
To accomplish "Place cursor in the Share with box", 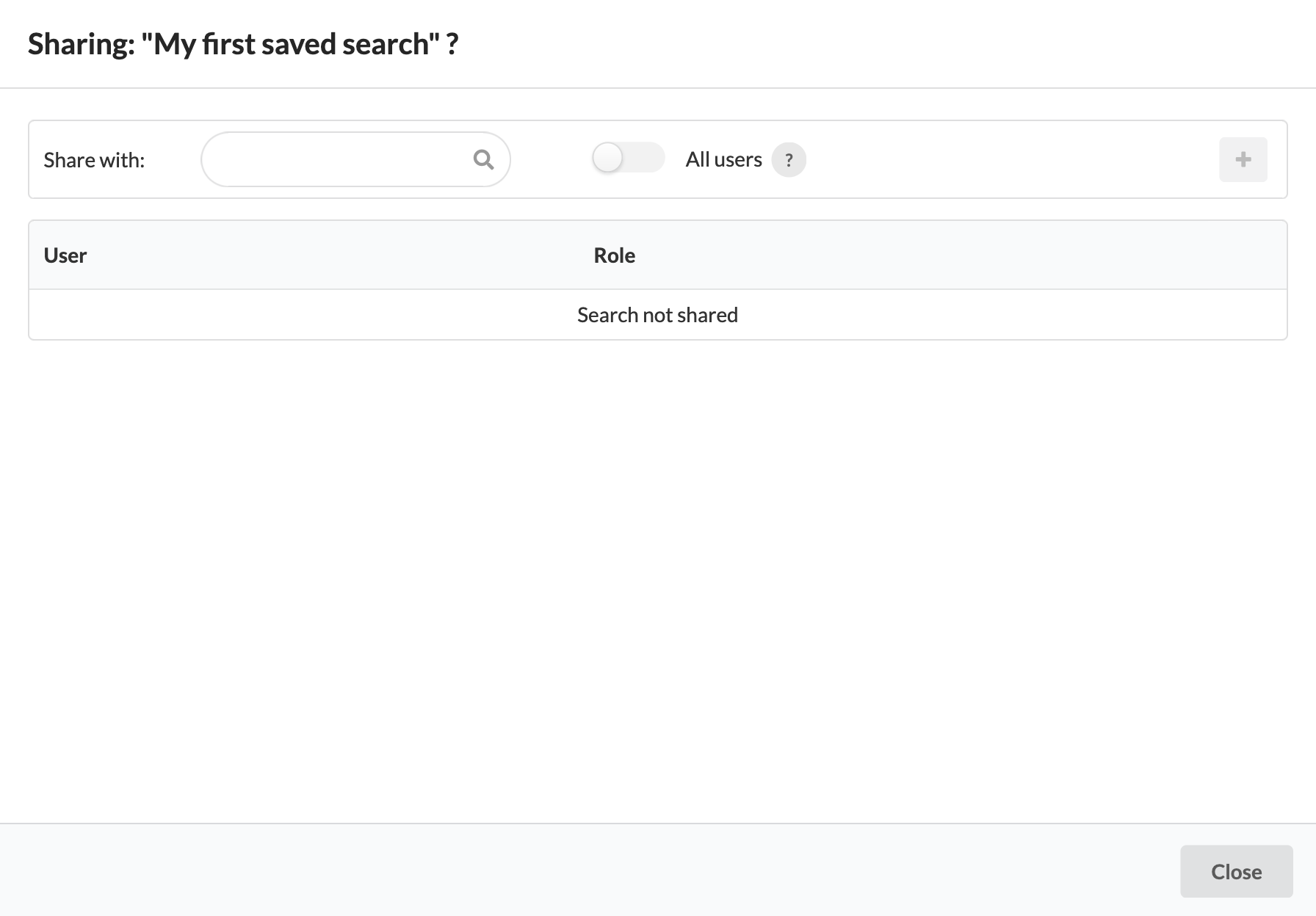I will pyautogui.click(x=355, y=159).
